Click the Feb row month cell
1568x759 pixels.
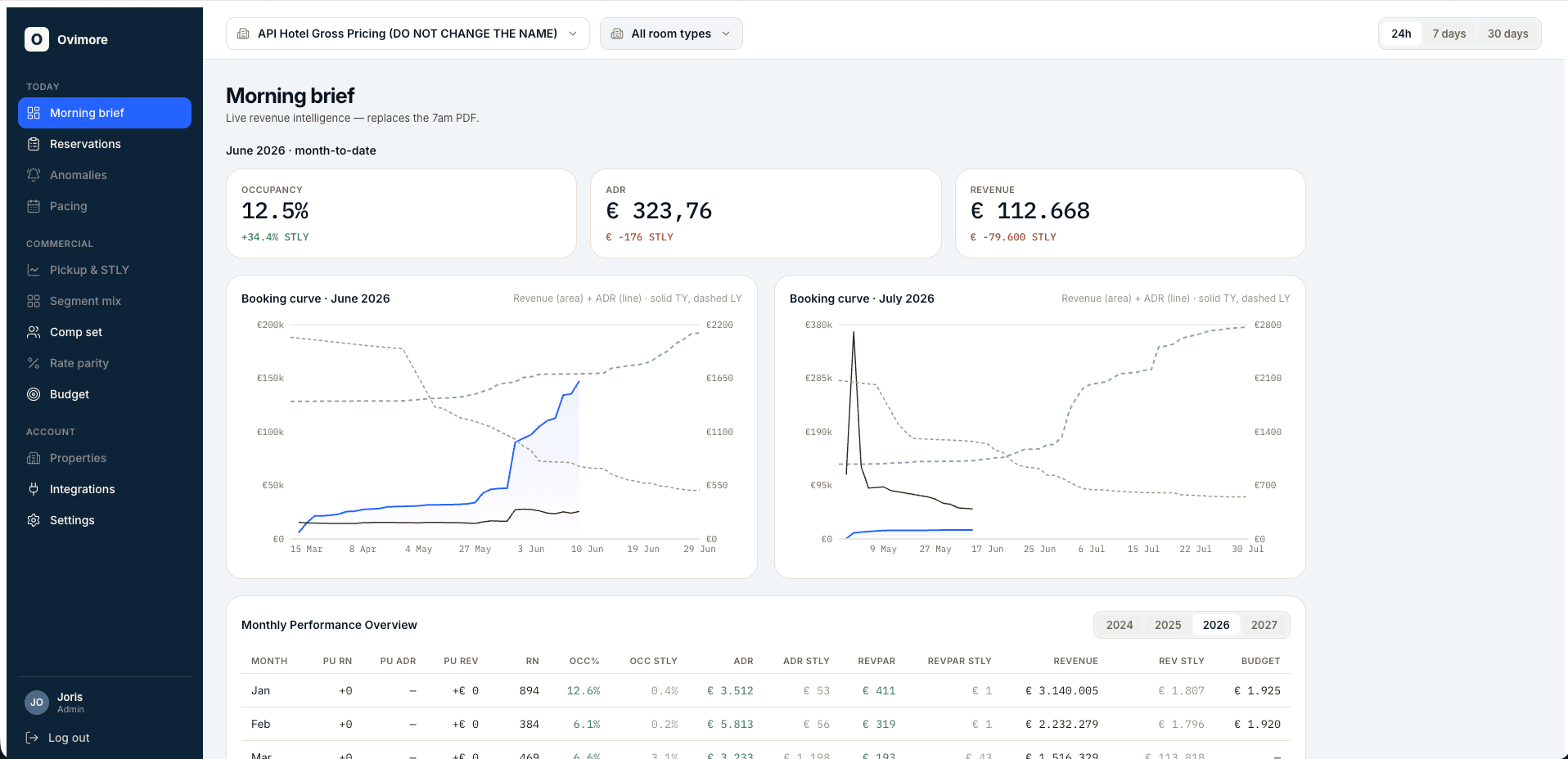[x=260, y=725]
